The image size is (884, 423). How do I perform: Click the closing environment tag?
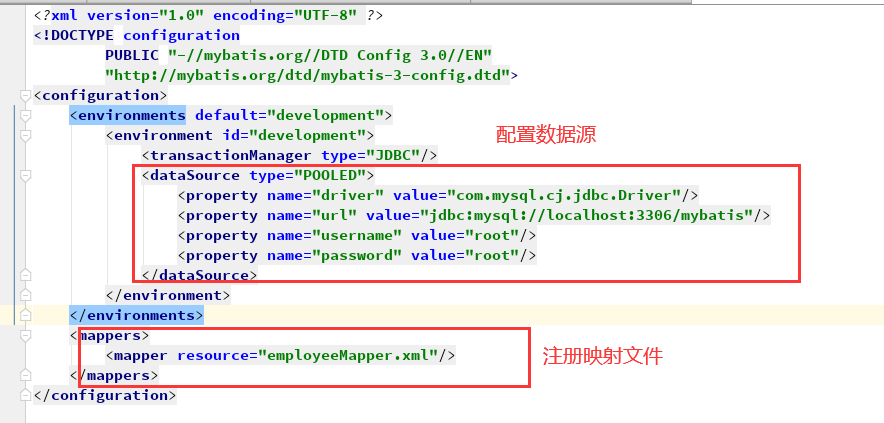coord(168,295)
